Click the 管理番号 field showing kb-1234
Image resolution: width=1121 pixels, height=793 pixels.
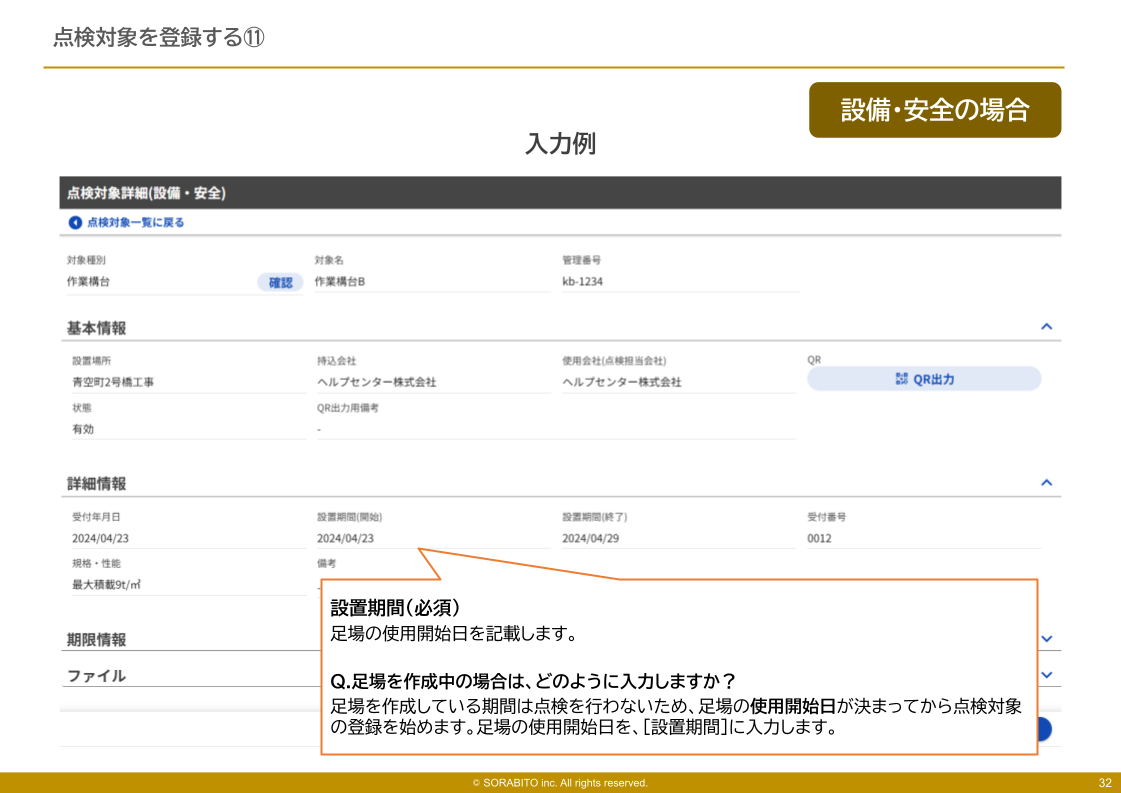(585, 282)
